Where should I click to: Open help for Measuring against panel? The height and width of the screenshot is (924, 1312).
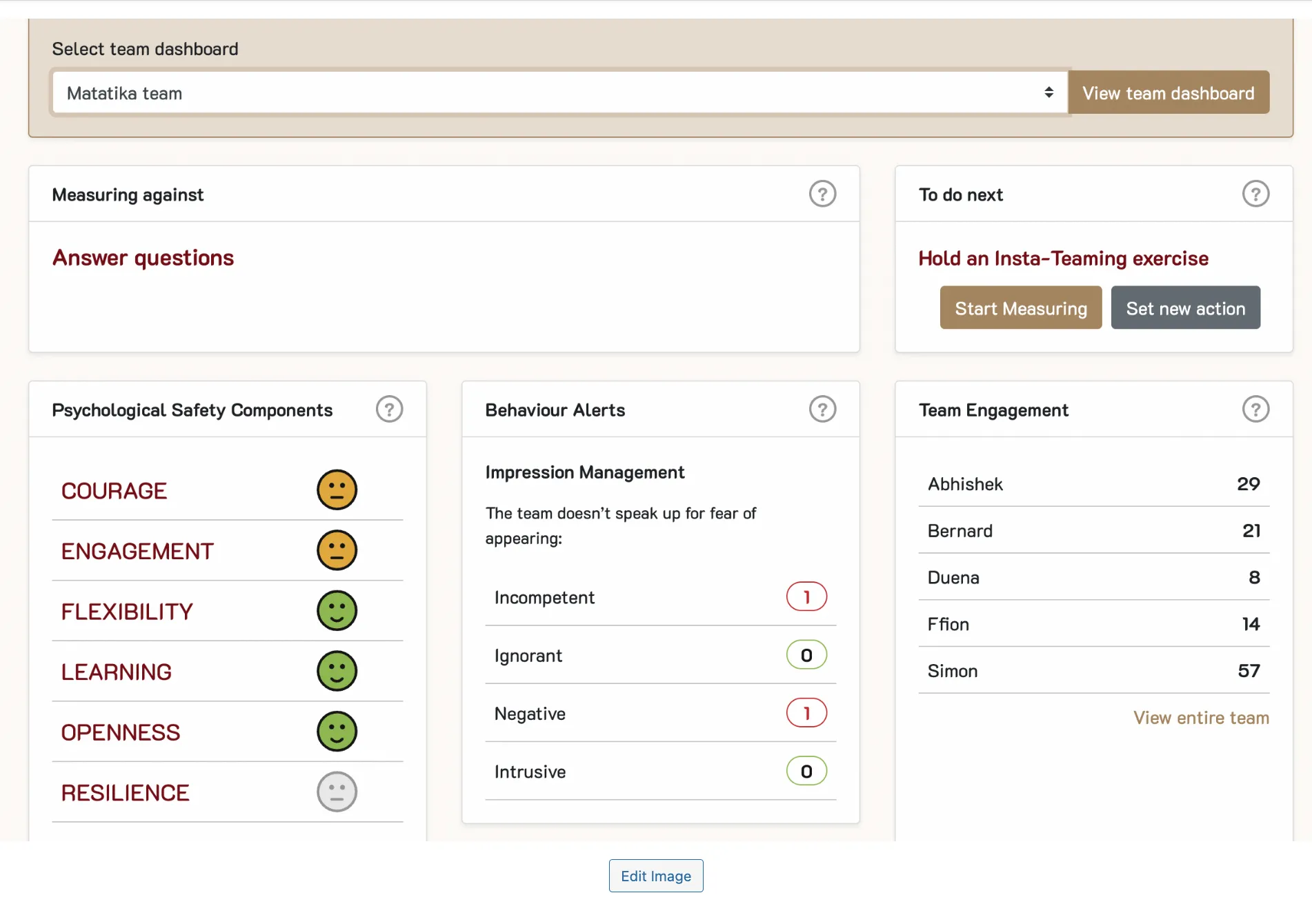[x=822, y=194]
